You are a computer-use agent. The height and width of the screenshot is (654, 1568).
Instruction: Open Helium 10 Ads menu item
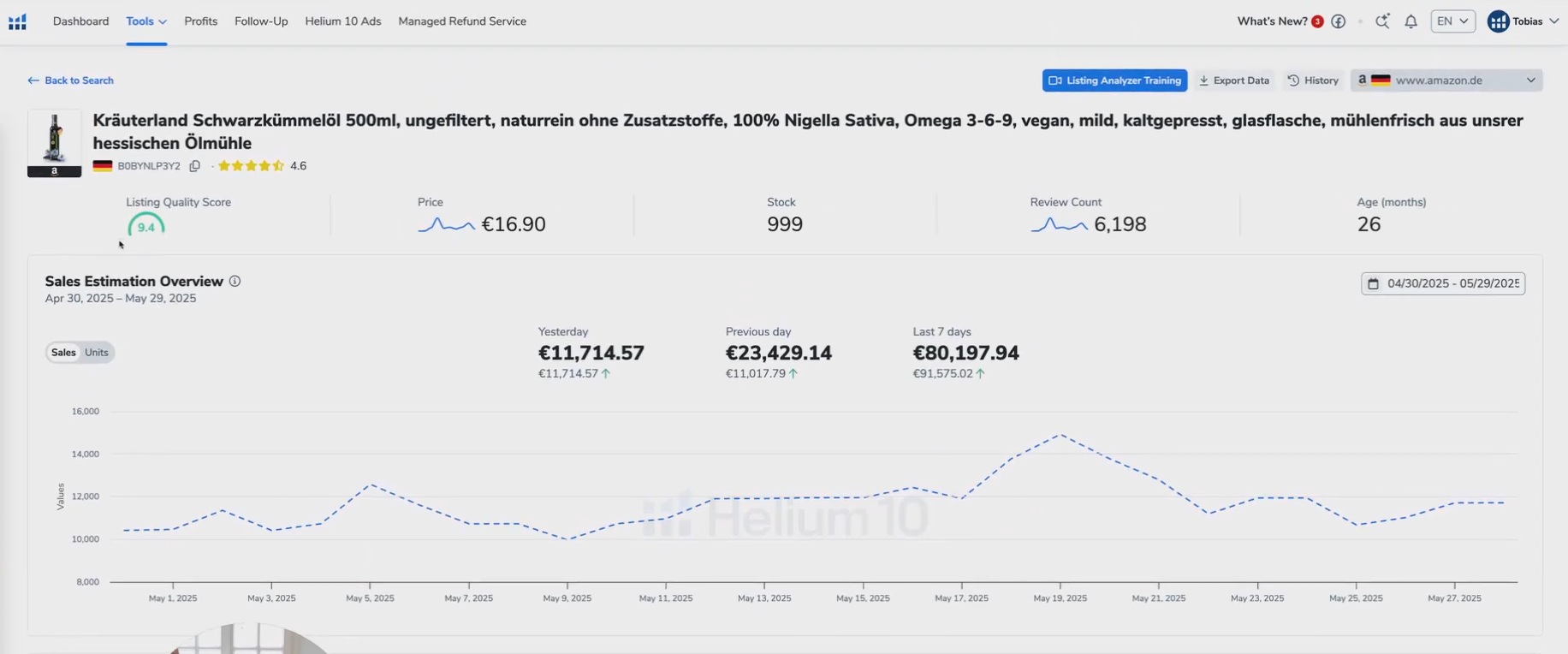tap(343, 21)
